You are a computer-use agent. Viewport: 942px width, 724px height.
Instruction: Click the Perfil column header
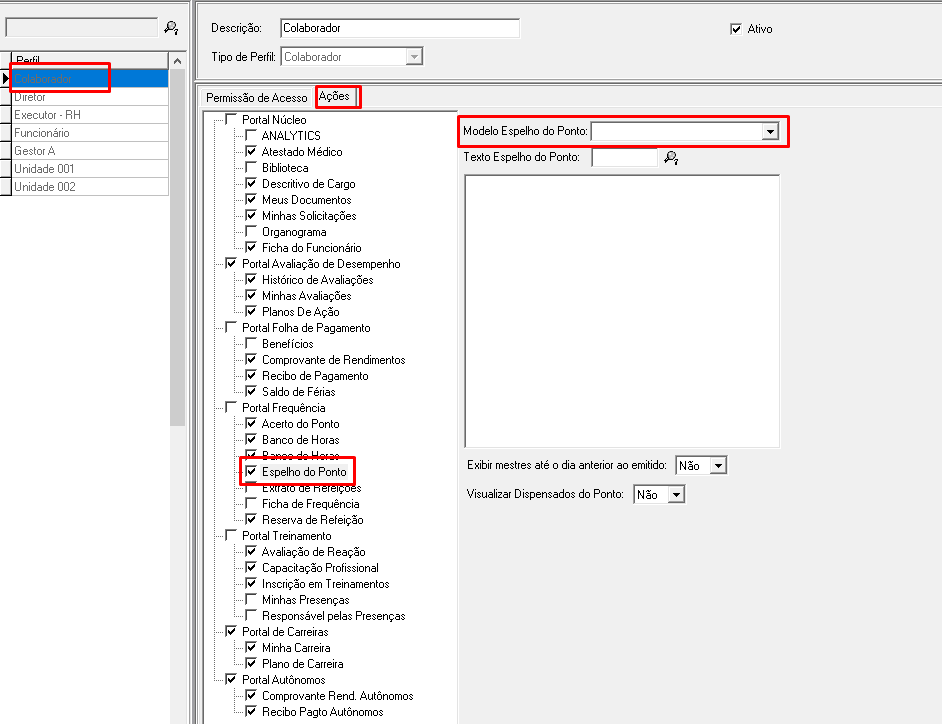point(88,61)
